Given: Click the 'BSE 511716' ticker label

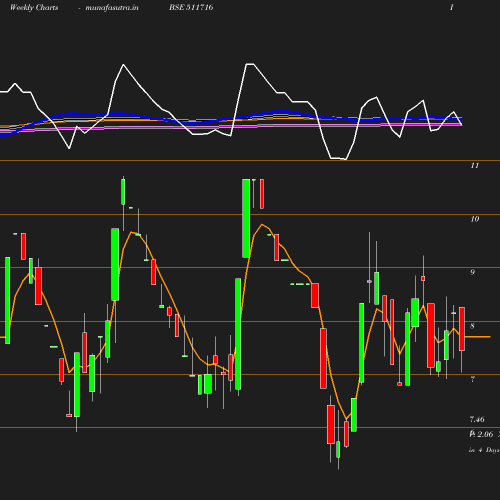Looking at the screenshot, I should [191, 7].
